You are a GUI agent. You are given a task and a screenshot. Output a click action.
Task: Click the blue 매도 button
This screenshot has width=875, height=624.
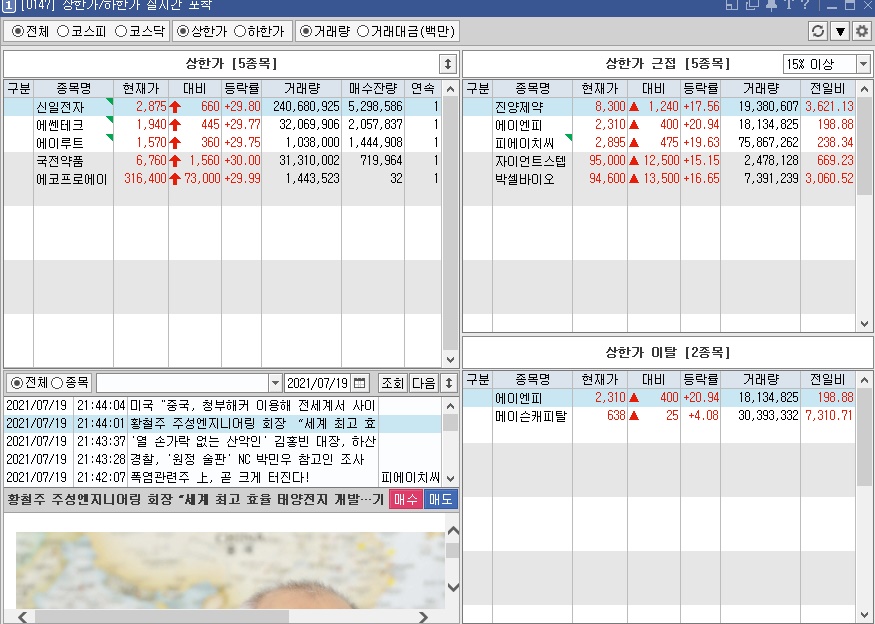440,499
